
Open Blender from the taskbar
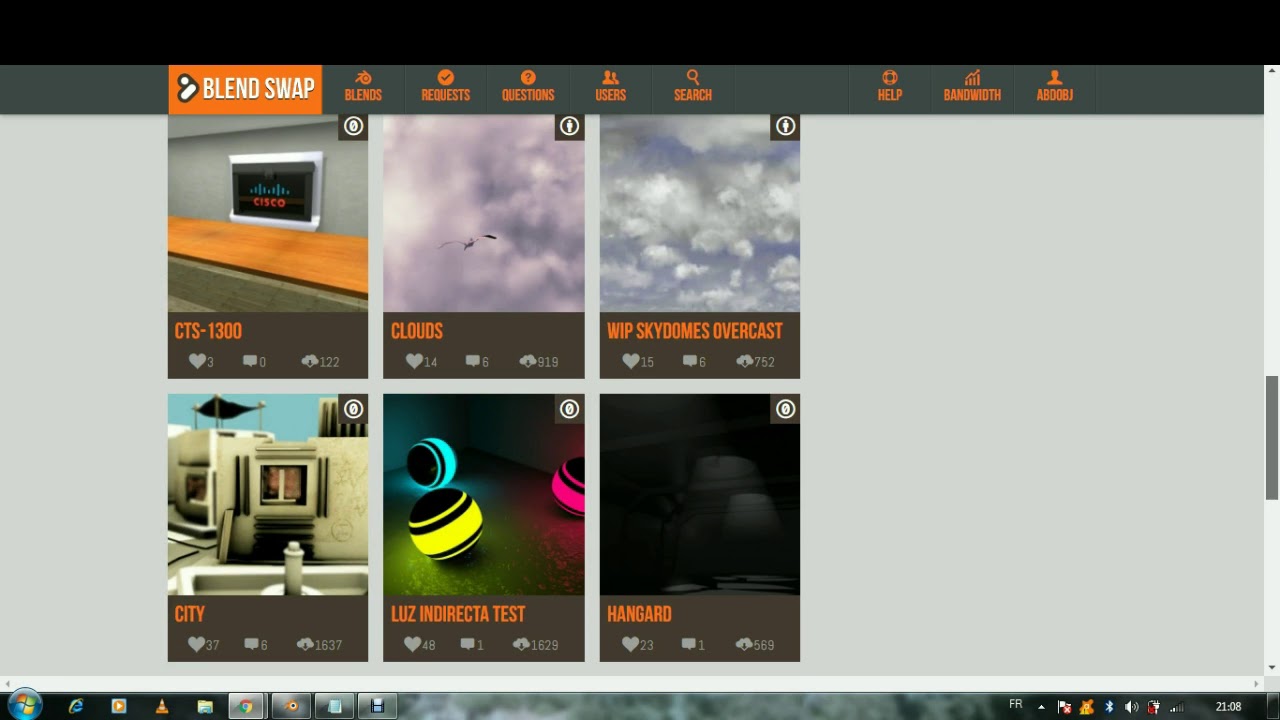click(x=291, y=706)
